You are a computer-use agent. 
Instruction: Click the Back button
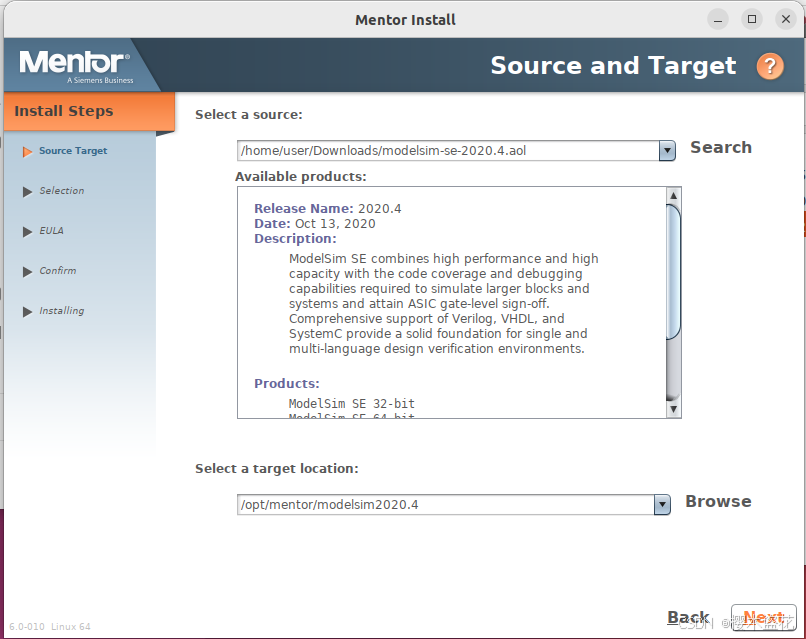688,617
